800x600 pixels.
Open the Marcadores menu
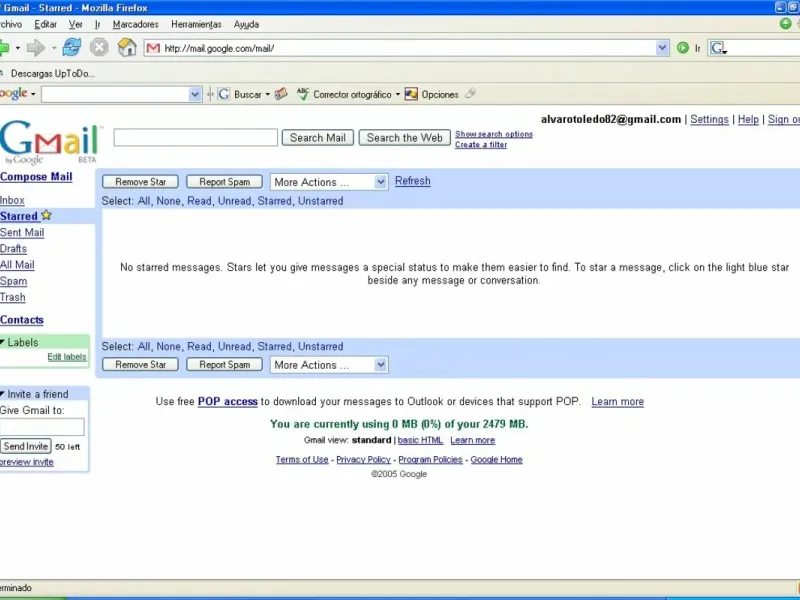click(x=136, y=24)
